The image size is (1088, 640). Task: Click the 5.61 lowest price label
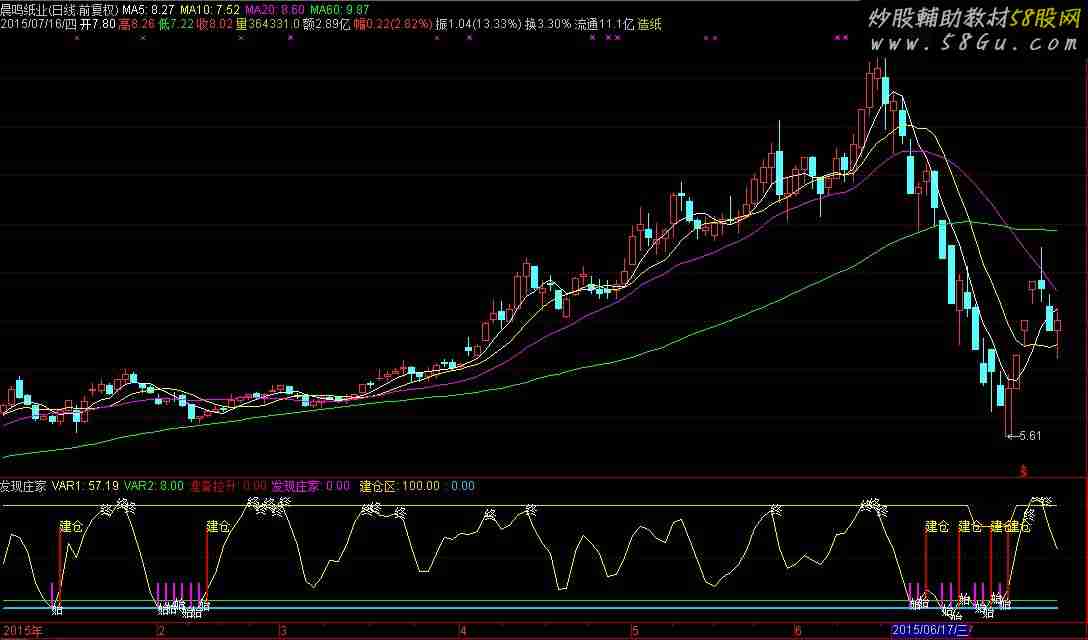pos(1030,436)
